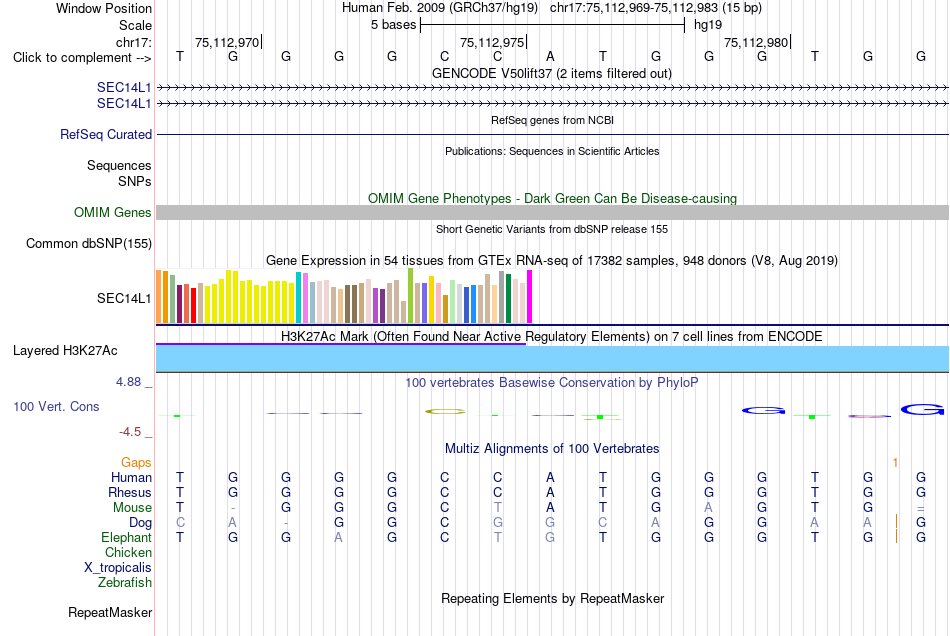Click the "5 bases" scale text
The height and width of the screenshot is (636, 950).
(x=393, y=25)
